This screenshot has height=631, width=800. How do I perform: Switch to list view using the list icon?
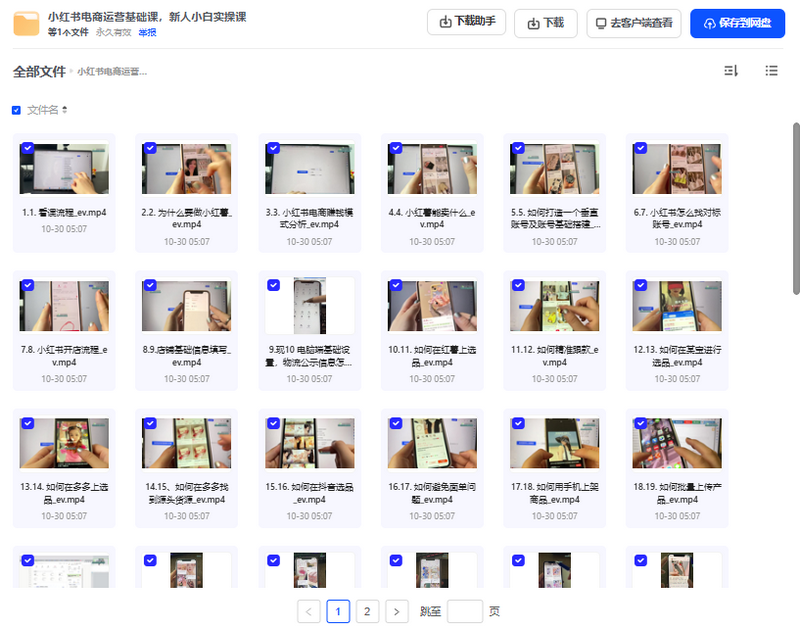pyautogui.click(x=770, y=71)
